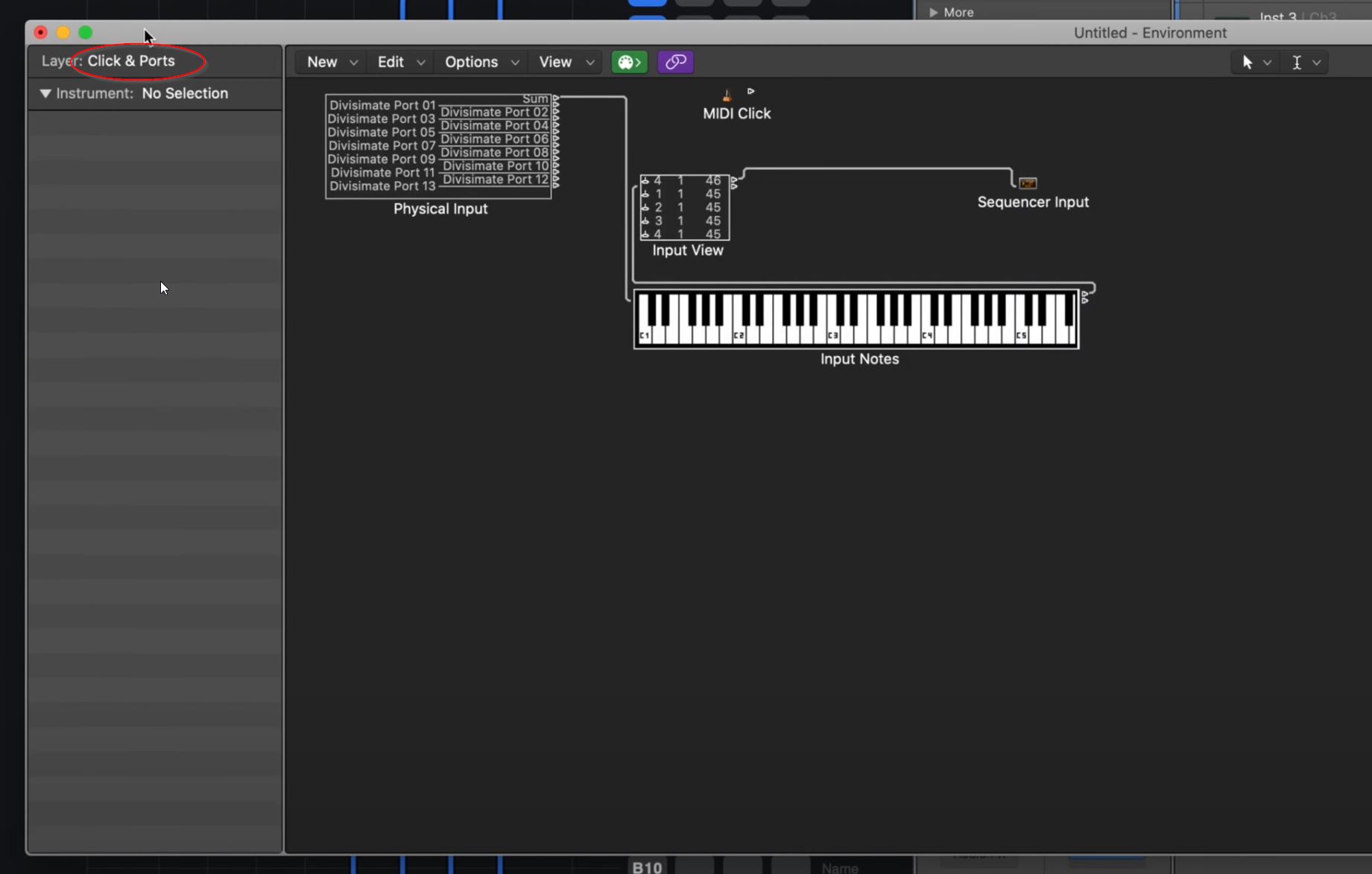The height and width of the screenshot is (874, 1372).
Task: Click Divisimate Port 11 in Physical Input
Action: [x=382, y=172]
